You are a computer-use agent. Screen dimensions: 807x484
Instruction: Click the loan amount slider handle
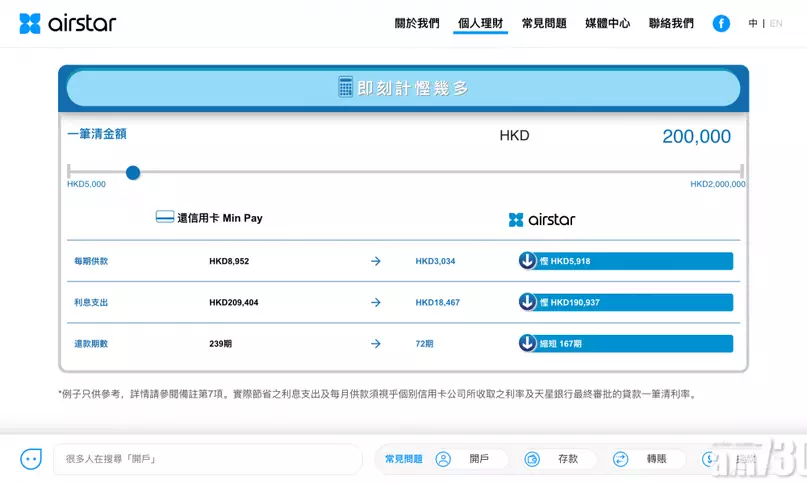click(x=133, y=172)
